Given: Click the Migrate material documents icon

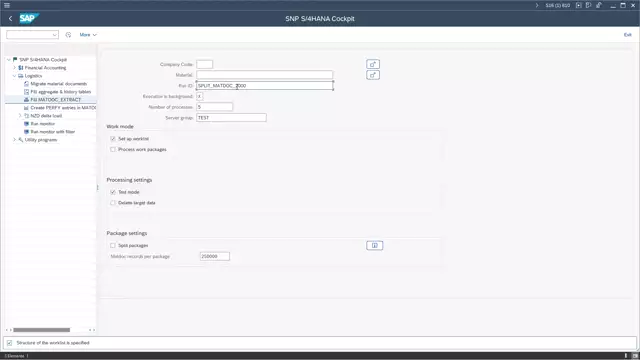Looking at the screenshot, I should point(27,84).
